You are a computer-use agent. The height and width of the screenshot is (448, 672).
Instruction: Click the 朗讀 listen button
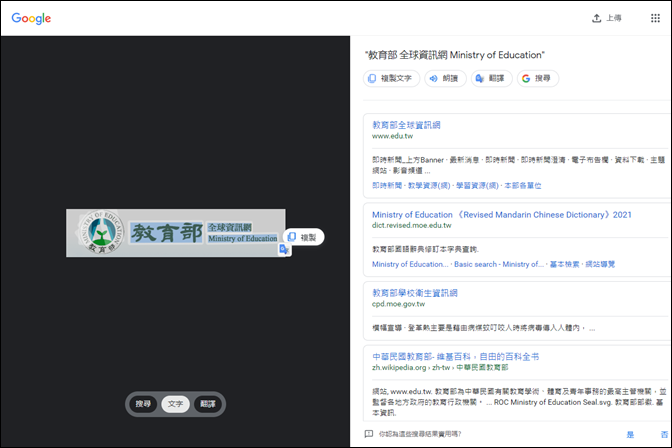445,78
